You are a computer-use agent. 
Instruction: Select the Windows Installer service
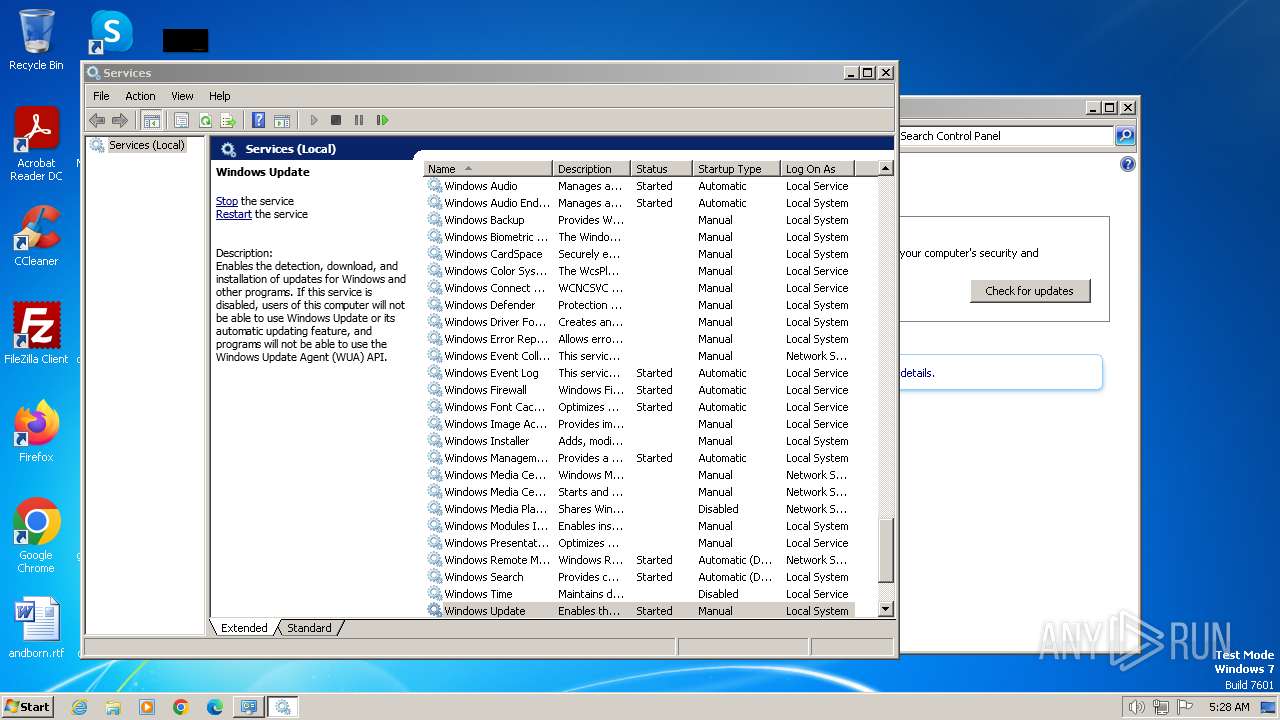(x=640, y=441)
